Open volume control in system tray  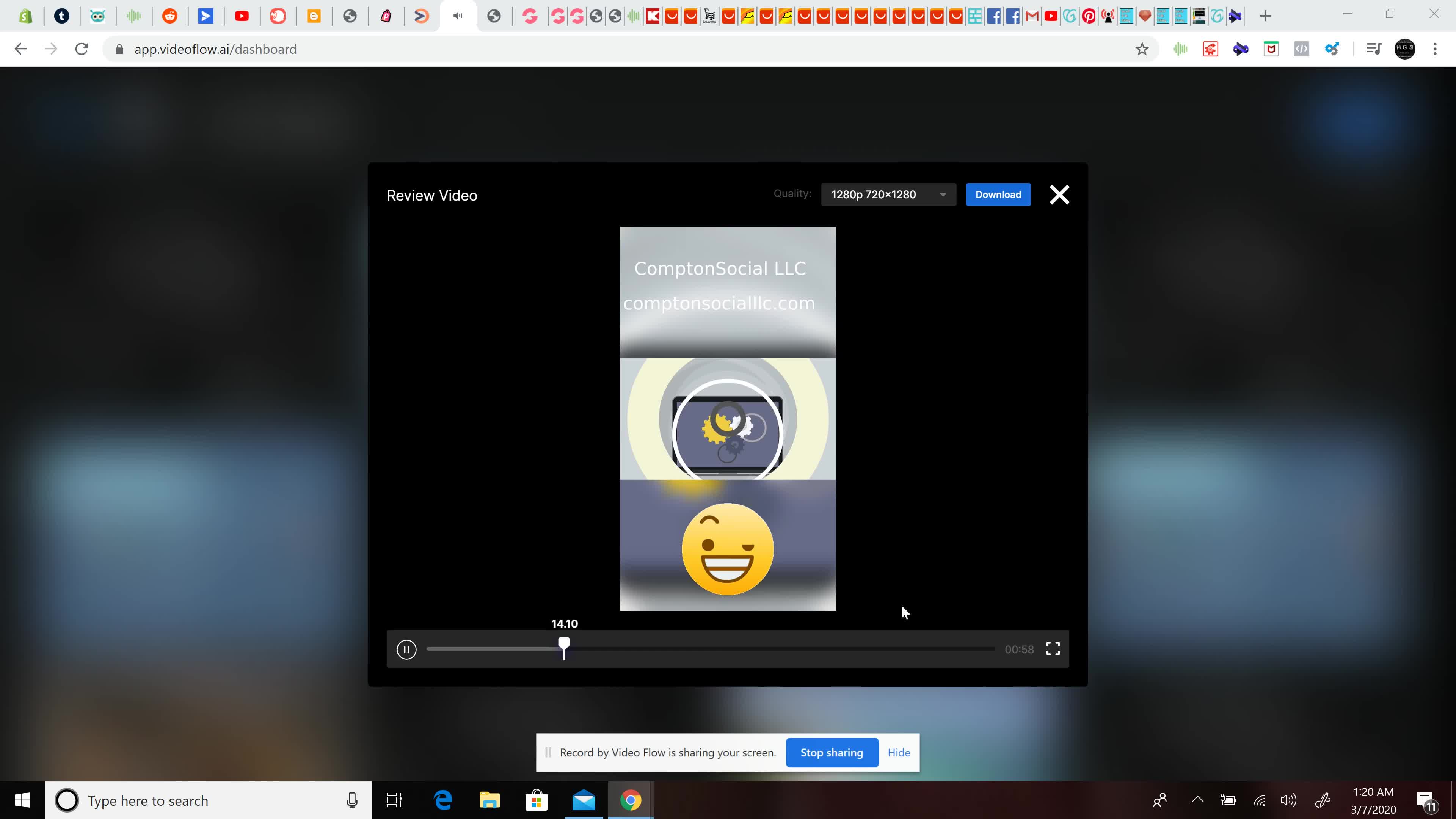pos(1289,800)
